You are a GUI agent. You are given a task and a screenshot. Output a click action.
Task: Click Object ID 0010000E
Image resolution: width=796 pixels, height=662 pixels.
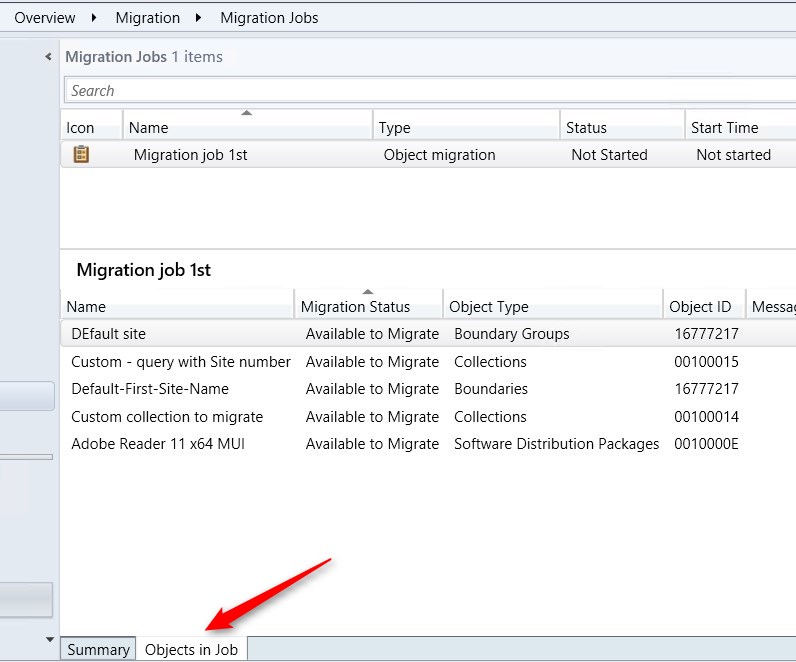[x=706, y=444]
